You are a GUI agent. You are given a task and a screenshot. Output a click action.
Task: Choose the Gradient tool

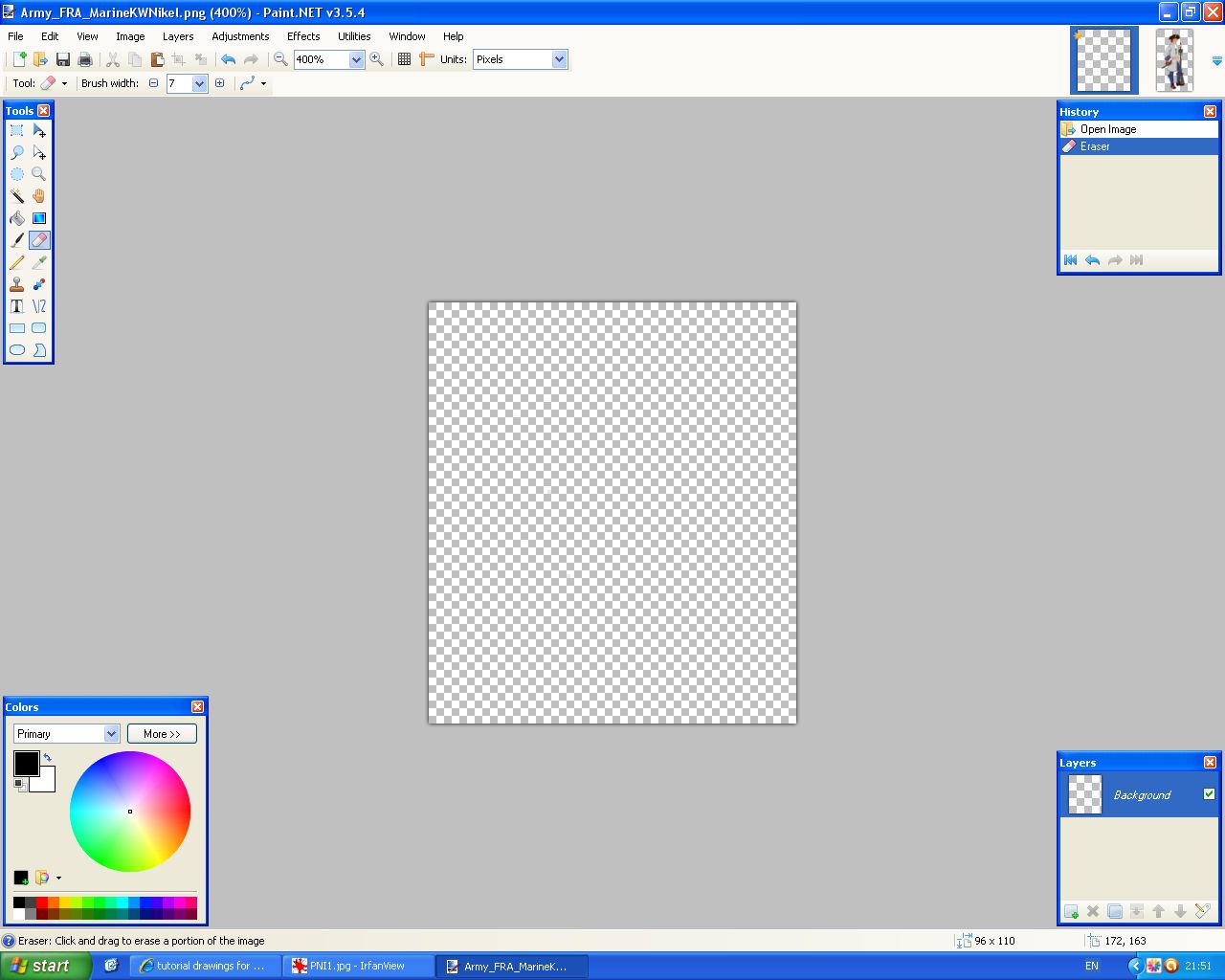coord(39,218)
